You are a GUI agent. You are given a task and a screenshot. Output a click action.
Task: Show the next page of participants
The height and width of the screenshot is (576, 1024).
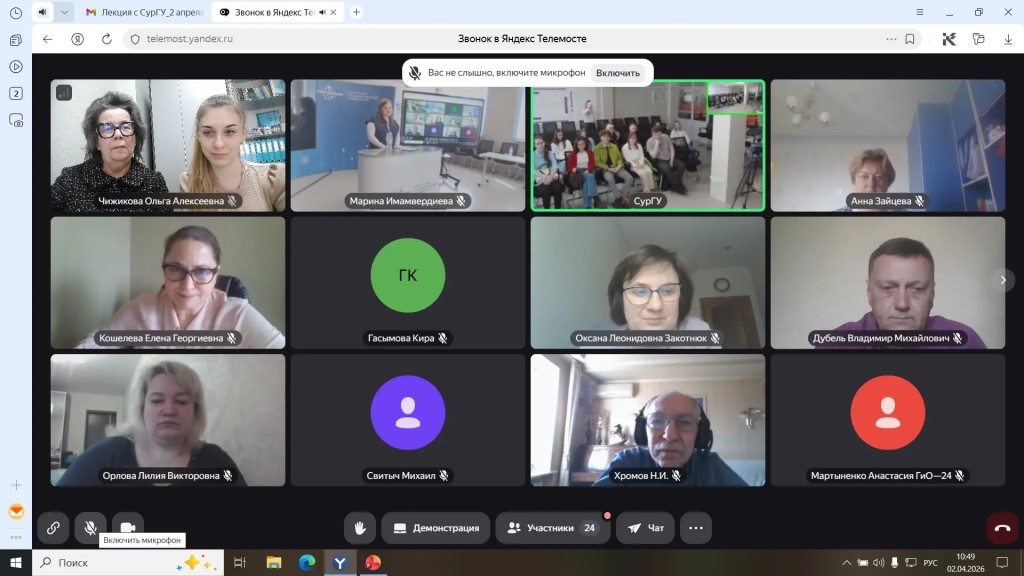click(x=1003, y=281)
